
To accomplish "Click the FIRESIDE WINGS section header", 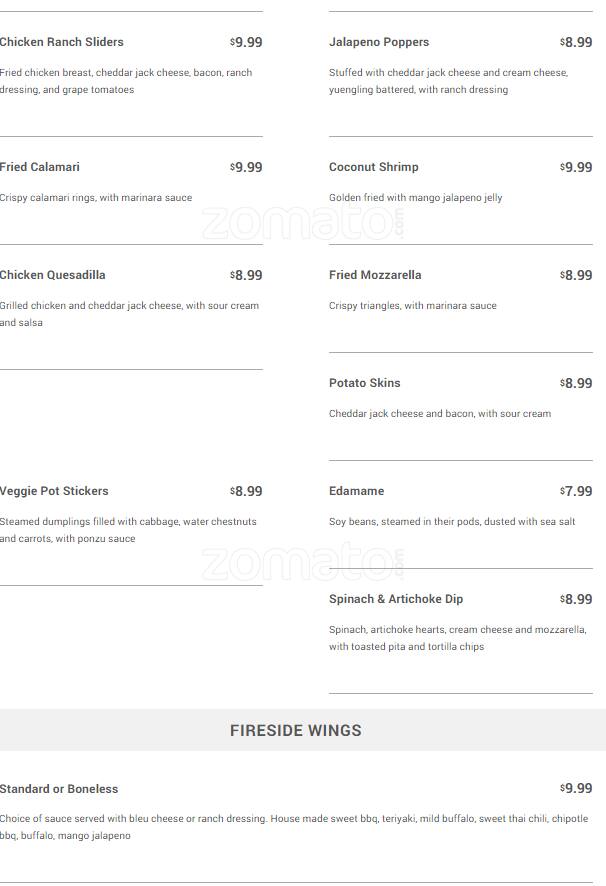I will (296, 730).
